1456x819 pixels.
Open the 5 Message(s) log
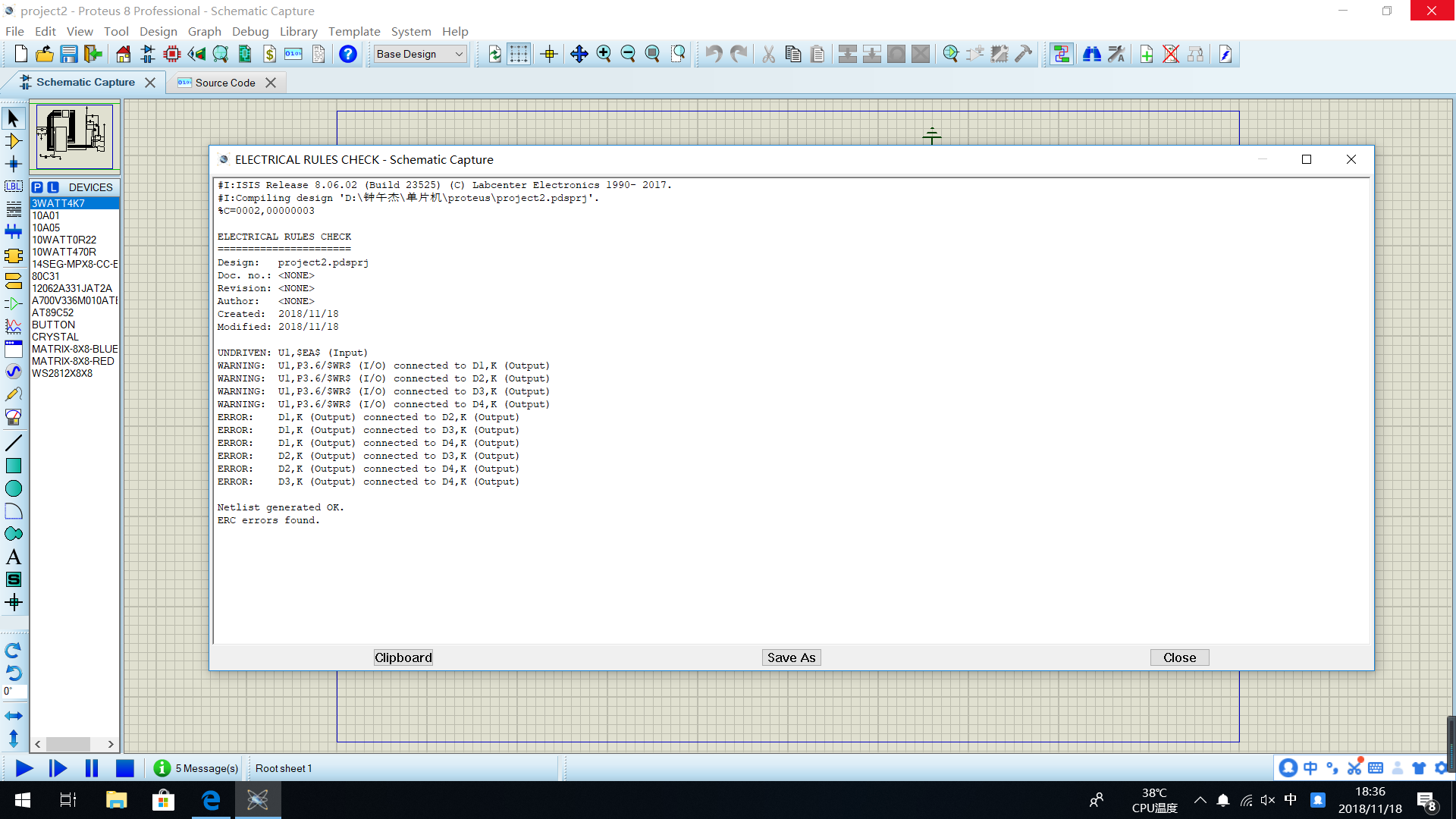[196, 768]
